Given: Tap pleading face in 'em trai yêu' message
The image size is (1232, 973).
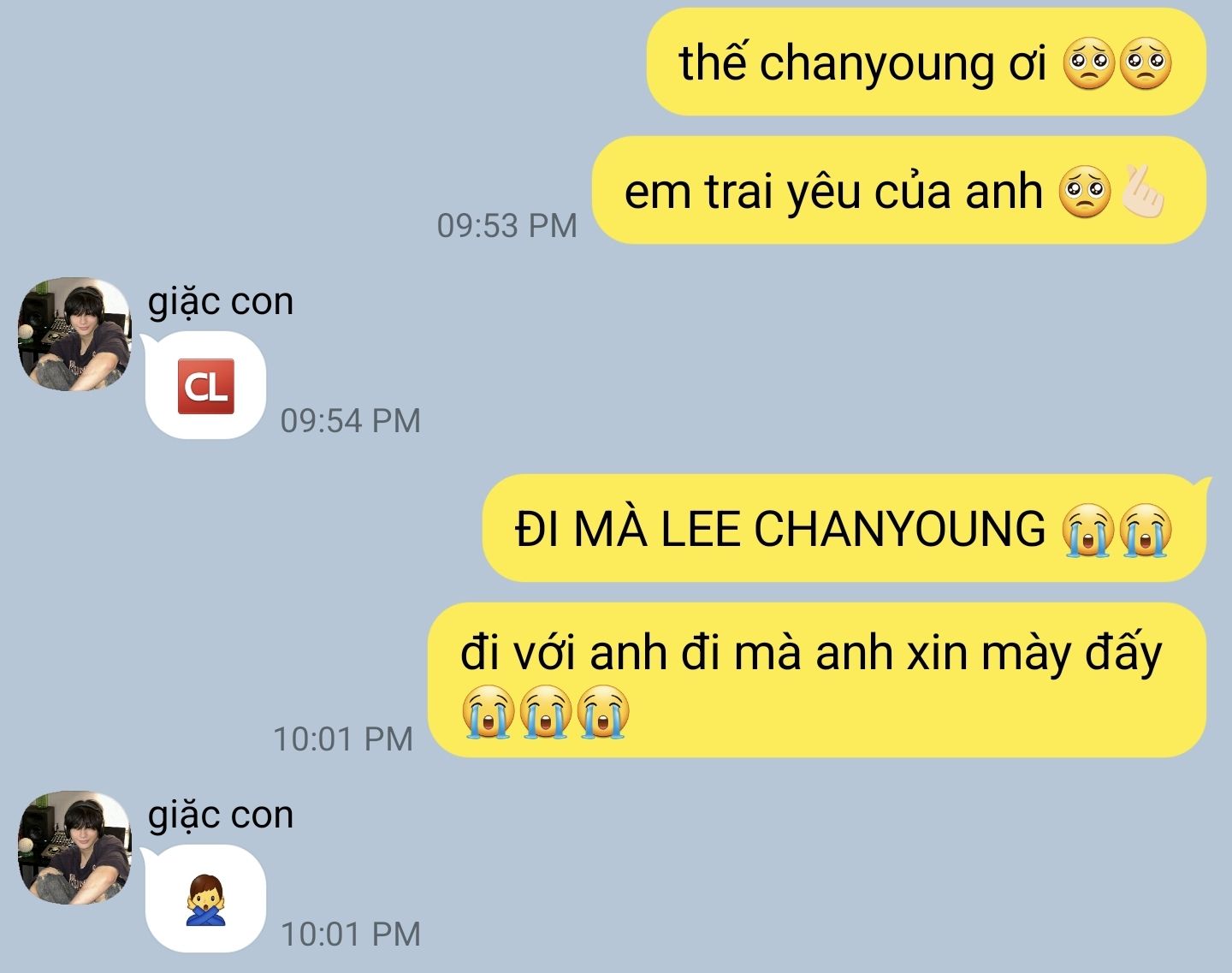Looking at the screenshot, I should click(1086, 191).
